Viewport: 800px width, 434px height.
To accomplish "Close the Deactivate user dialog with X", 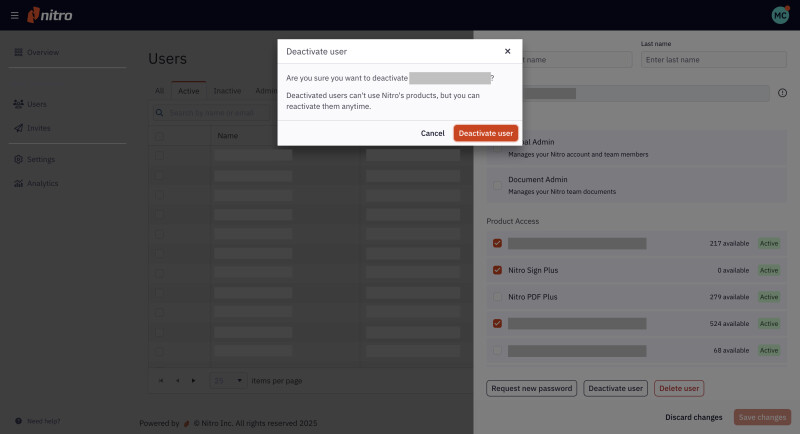I will (507, 51).
